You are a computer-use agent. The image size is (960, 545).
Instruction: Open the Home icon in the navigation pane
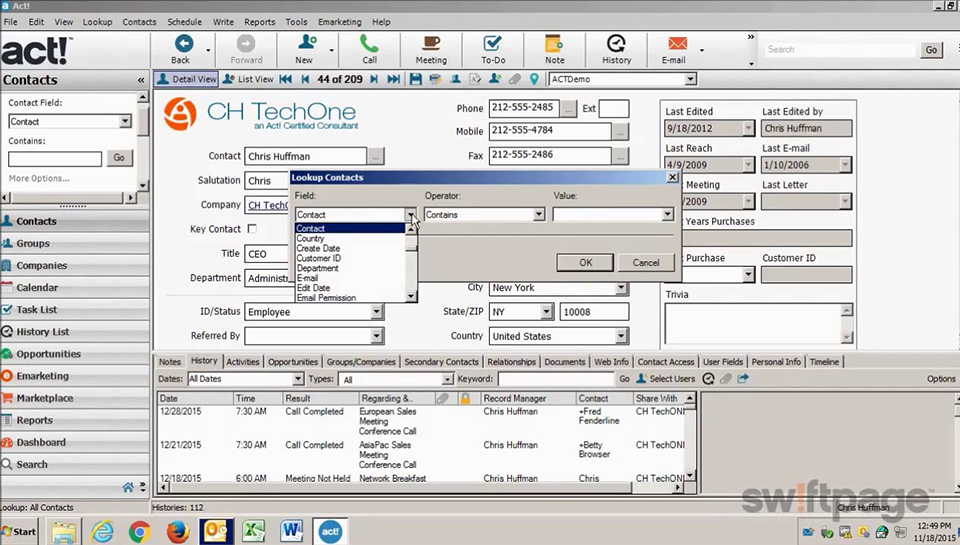[128, 487]
